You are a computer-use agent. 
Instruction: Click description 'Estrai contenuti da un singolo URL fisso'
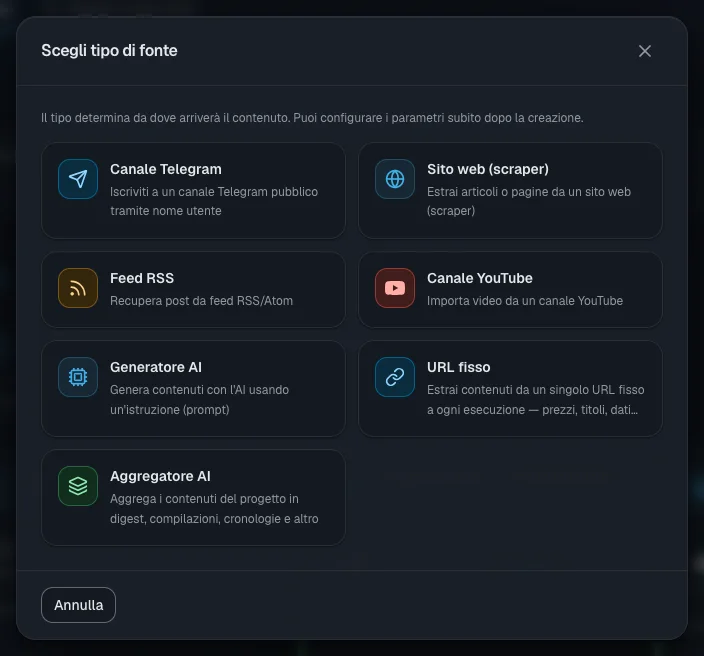[x=536, y=390]
